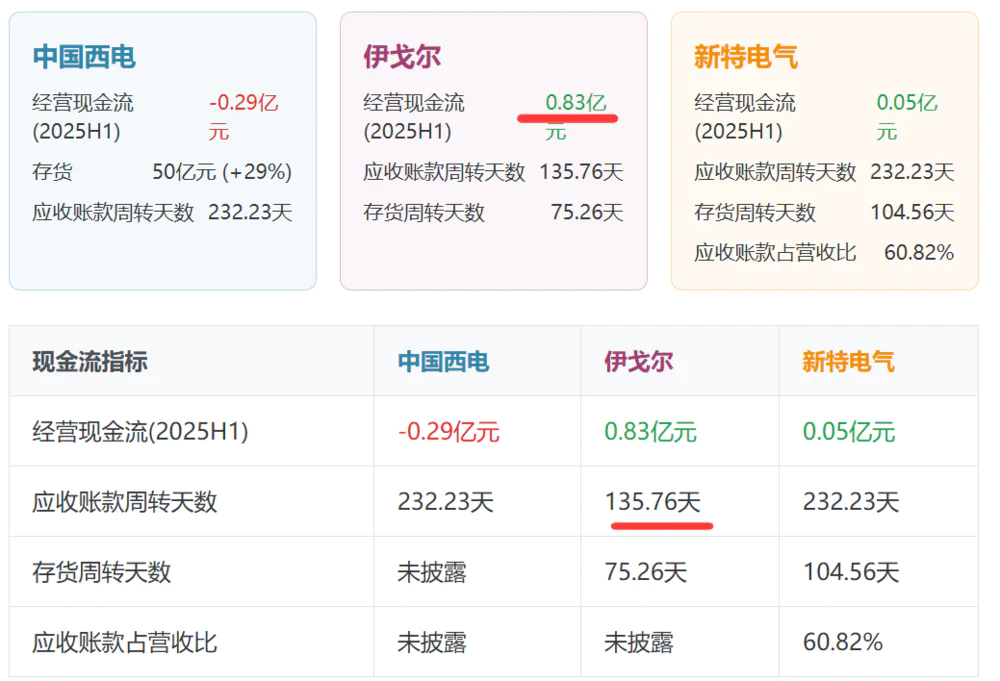This screenshot has height=681, width=1000.
Task: Click the underlined 135.76天 table cell
Action: pos(652,502)
